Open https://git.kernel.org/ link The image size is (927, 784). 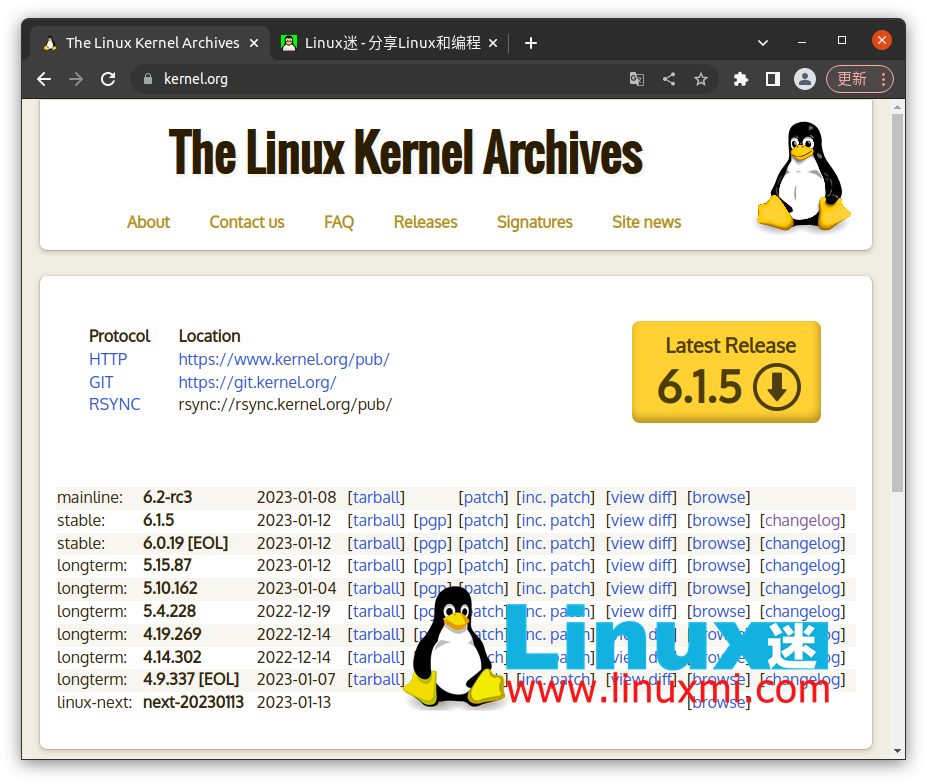click(258, 383)
